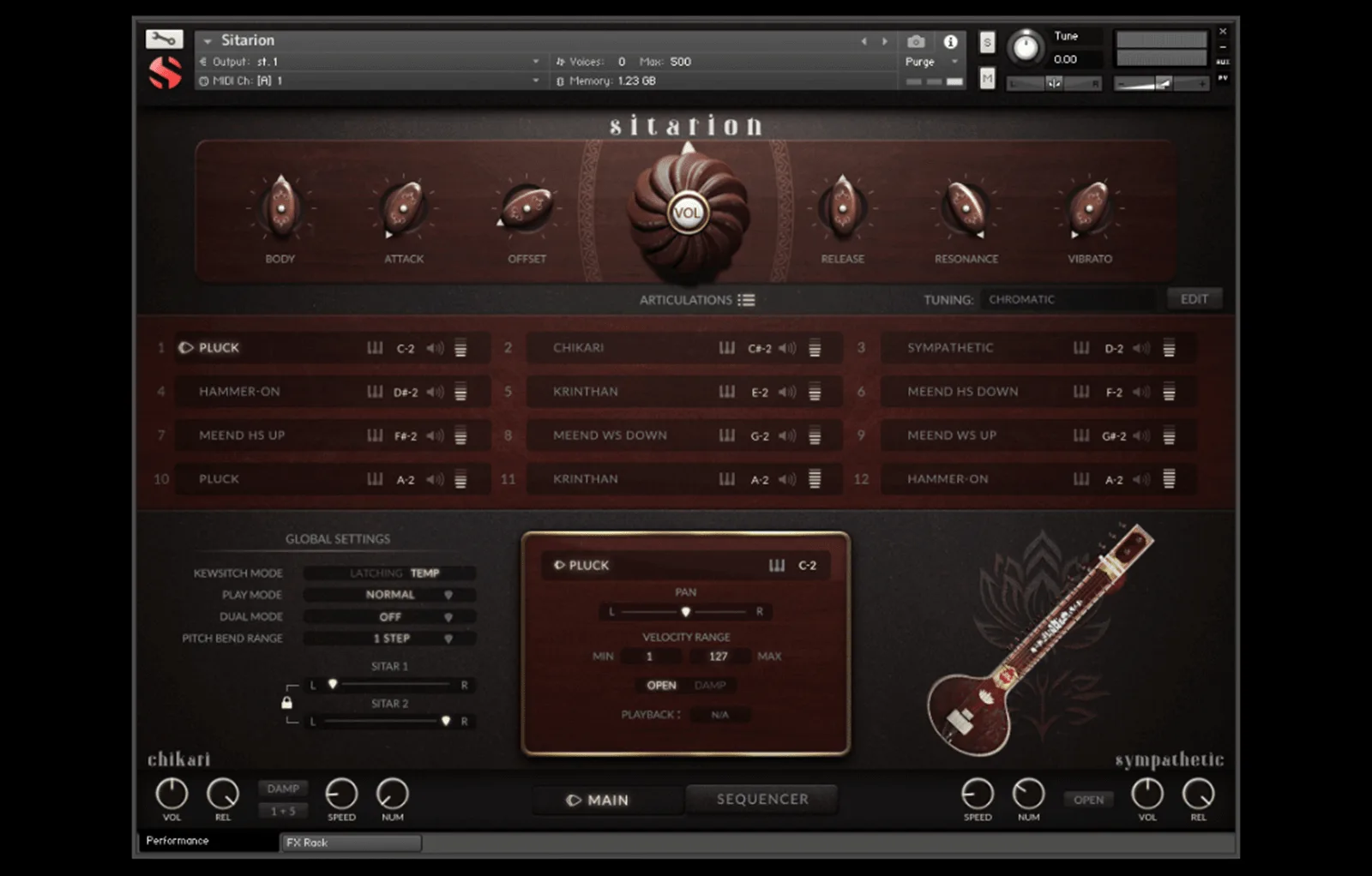The height and width of the screenshot is (876, 1372).
Task: Click the speaker icon for Meend HS Down
Action: [1141, 392]
